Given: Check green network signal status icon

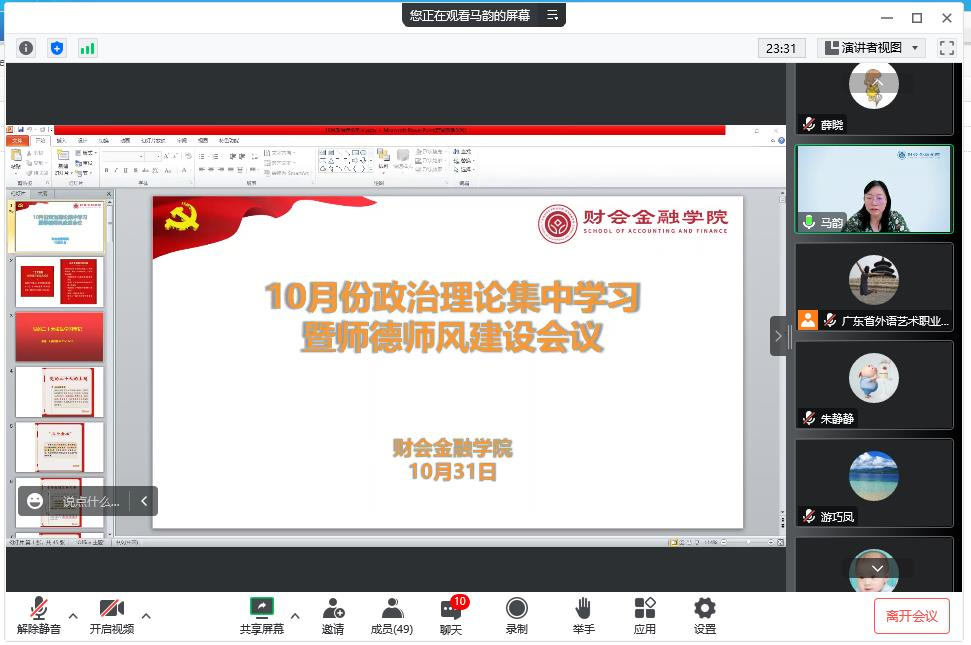Looking at the screenshot, I should tap(88, 48).
